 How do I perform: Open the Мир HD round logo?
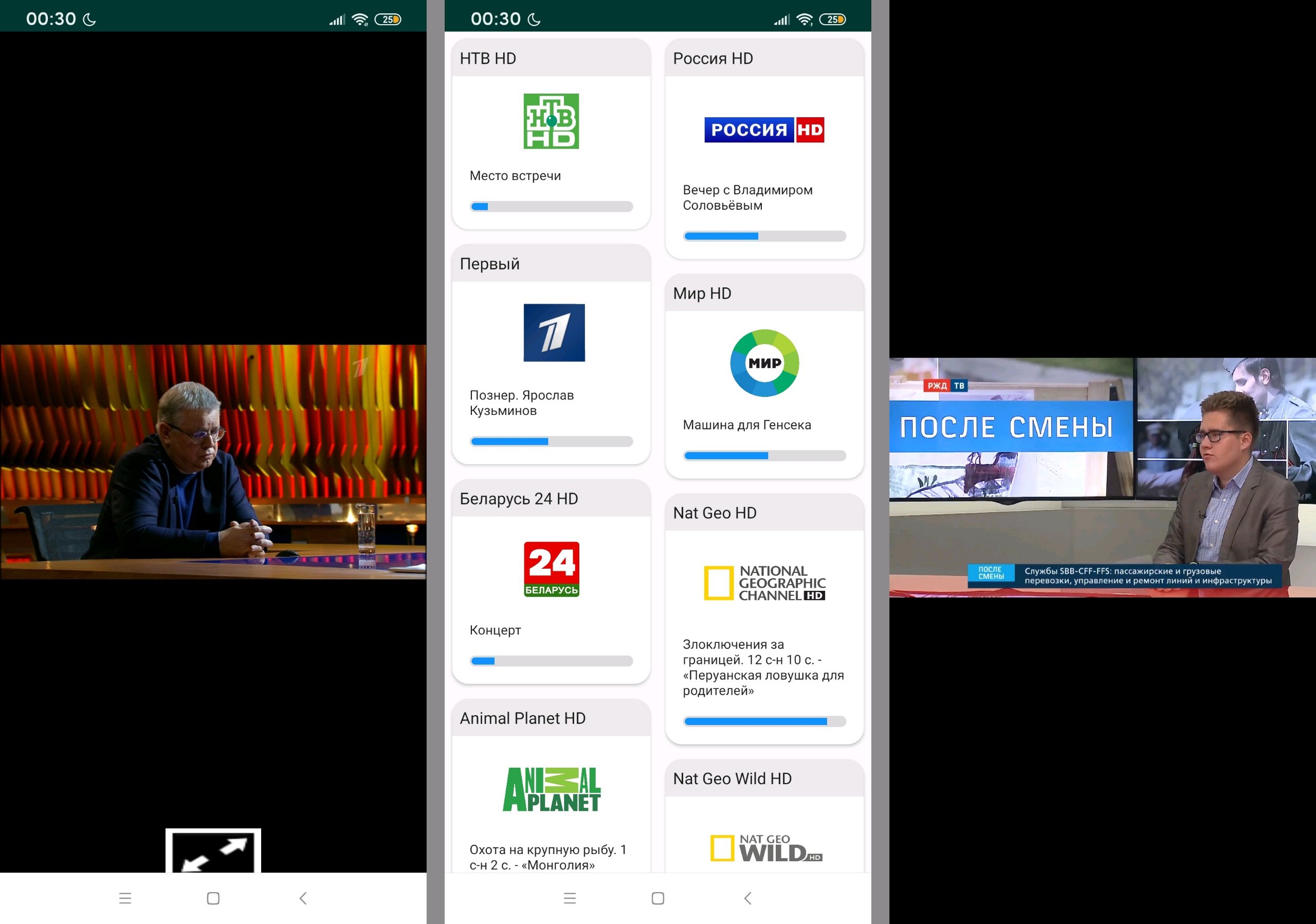pyautogui.click(x=764, y=363)
